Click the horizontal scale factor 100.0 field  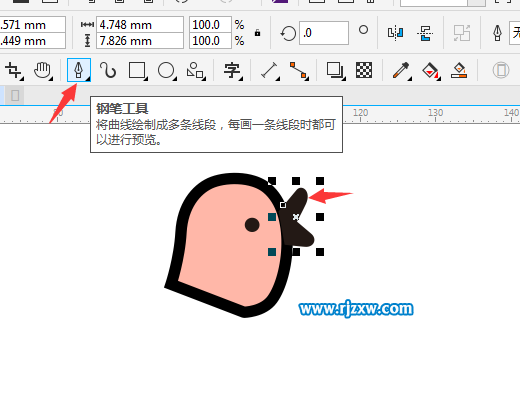210,25
